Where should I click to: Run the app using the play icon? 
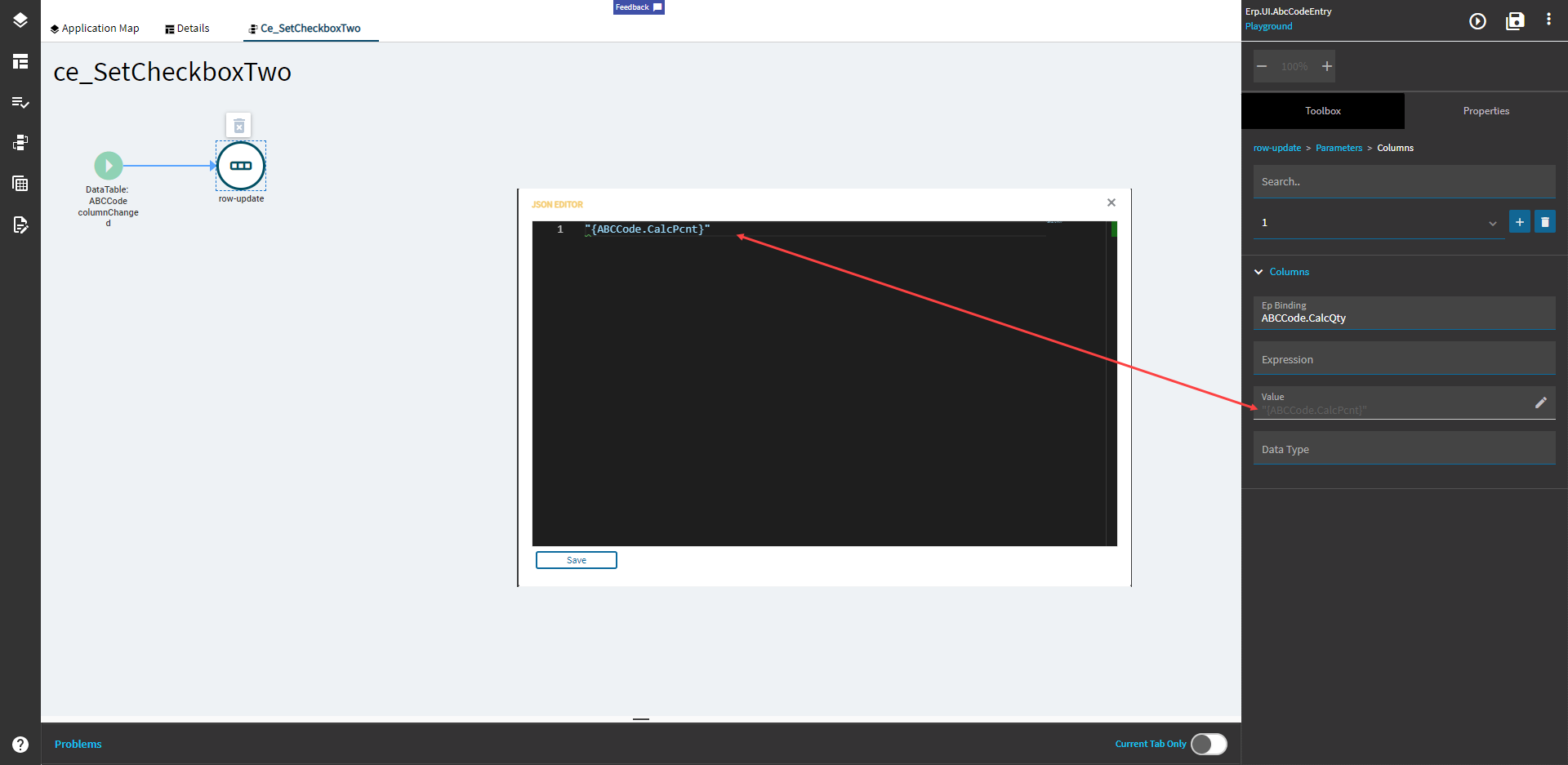[1477, 22]
